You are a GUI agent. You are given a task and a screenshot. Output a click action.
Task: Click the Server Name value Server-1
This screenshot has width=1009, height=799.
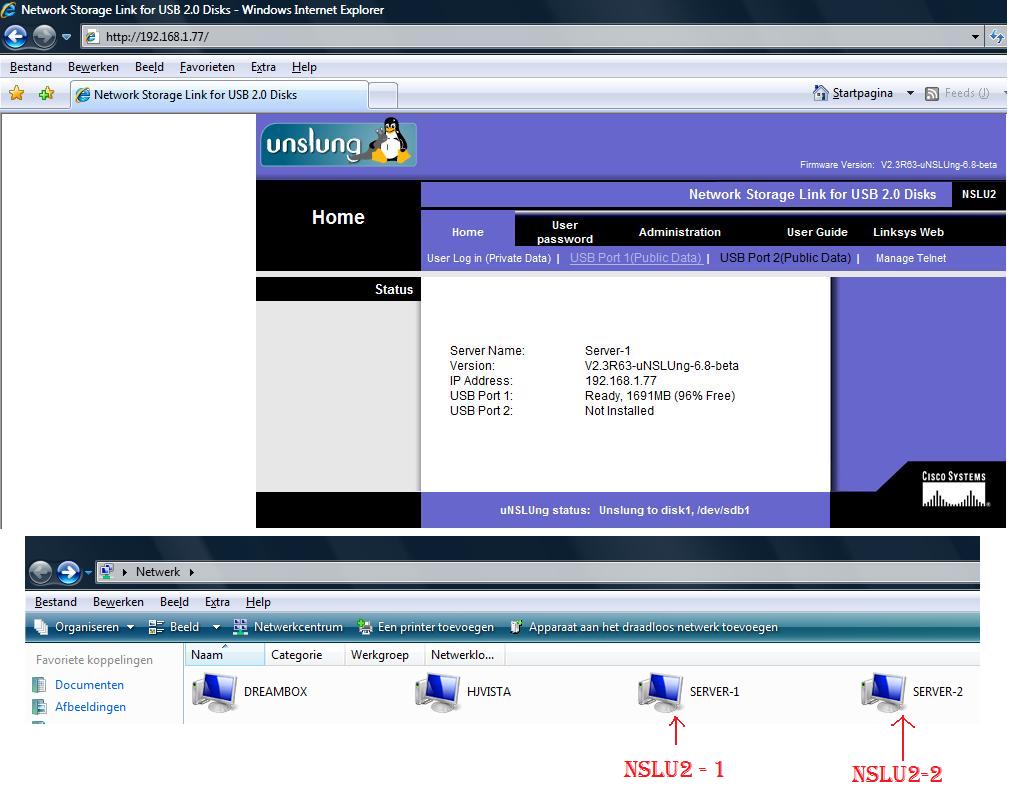607,351
